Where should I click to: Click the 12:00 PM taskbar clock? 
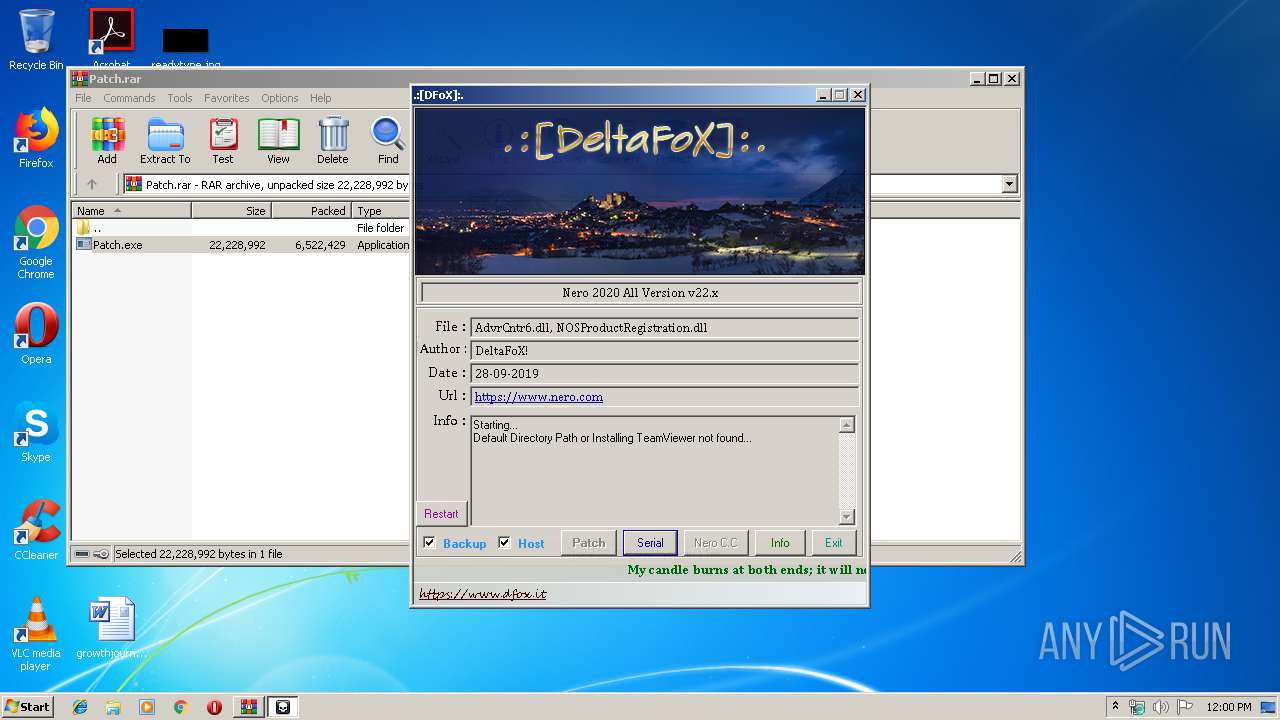(x=1229, y=707)
